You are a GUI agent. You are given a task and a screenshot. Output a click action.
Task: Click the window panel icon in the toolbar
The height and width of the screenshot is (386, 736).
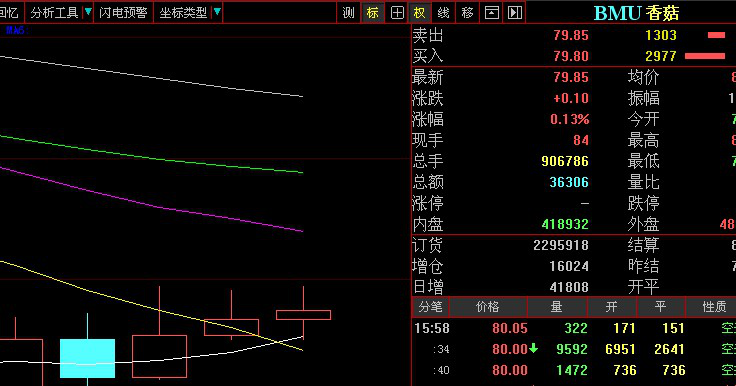click(491, 12)
